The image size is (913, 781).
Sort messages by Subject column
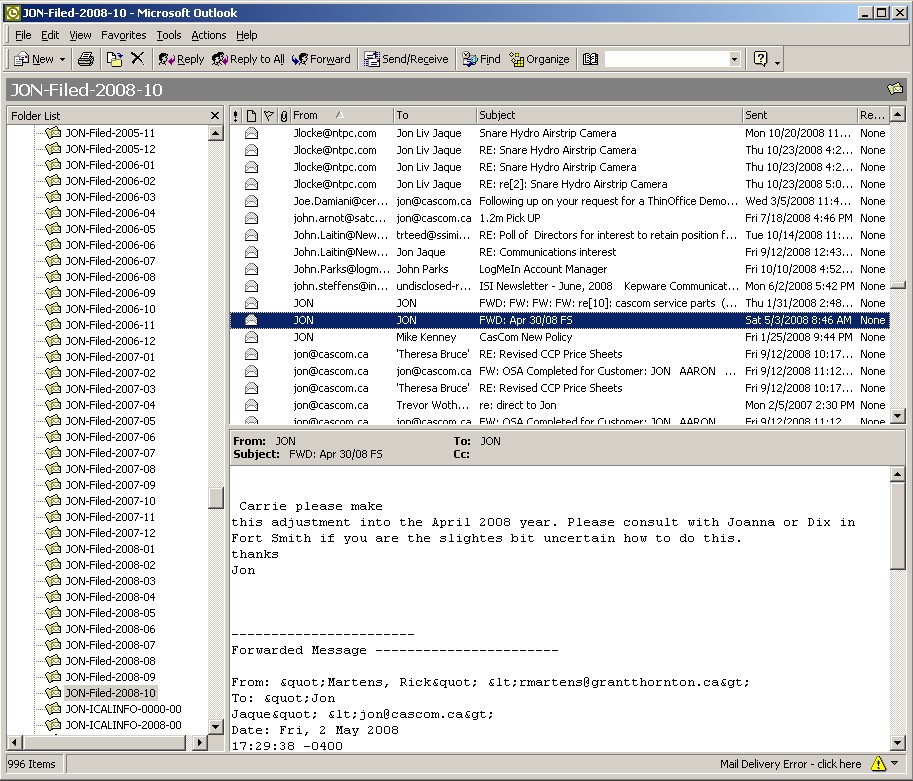click(x=609, y=115)
